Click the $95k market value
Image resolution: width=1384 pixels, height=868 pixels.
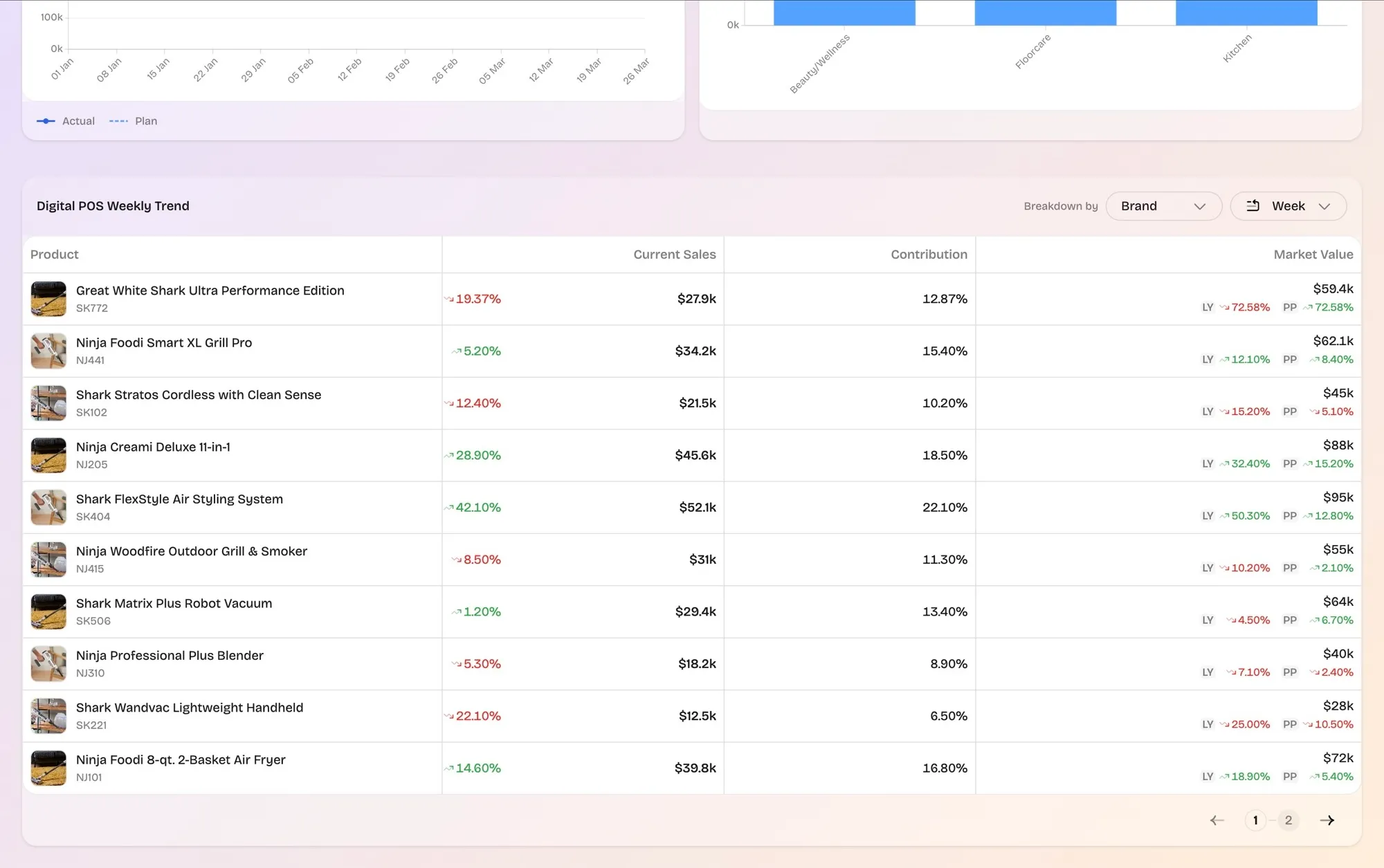(x=1338, y=497)
